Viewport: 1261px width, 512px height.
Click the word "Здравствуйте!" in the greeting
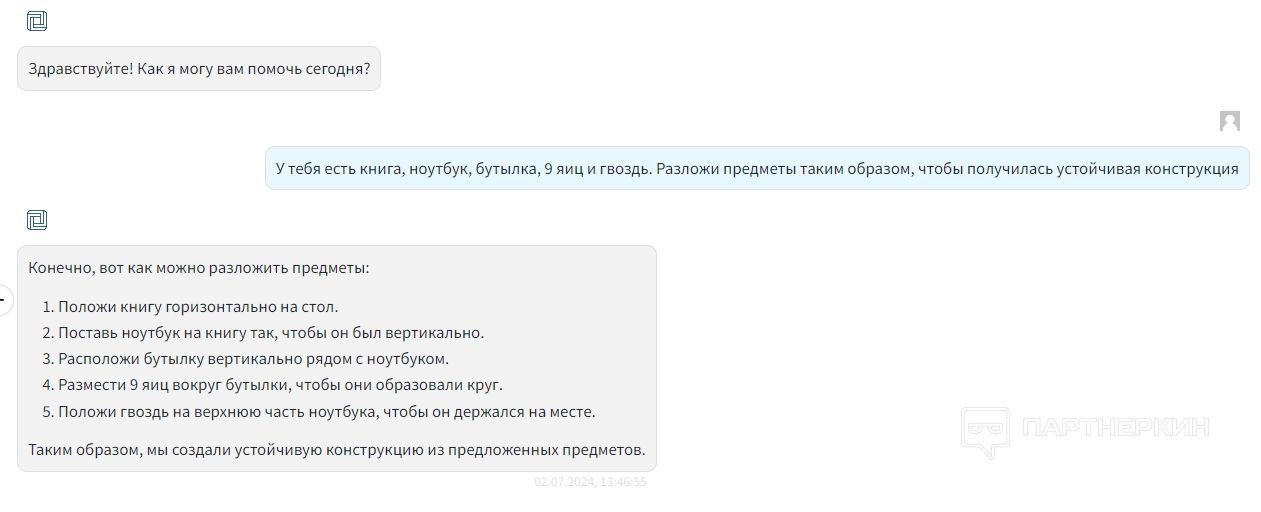(x=80, y=69)
